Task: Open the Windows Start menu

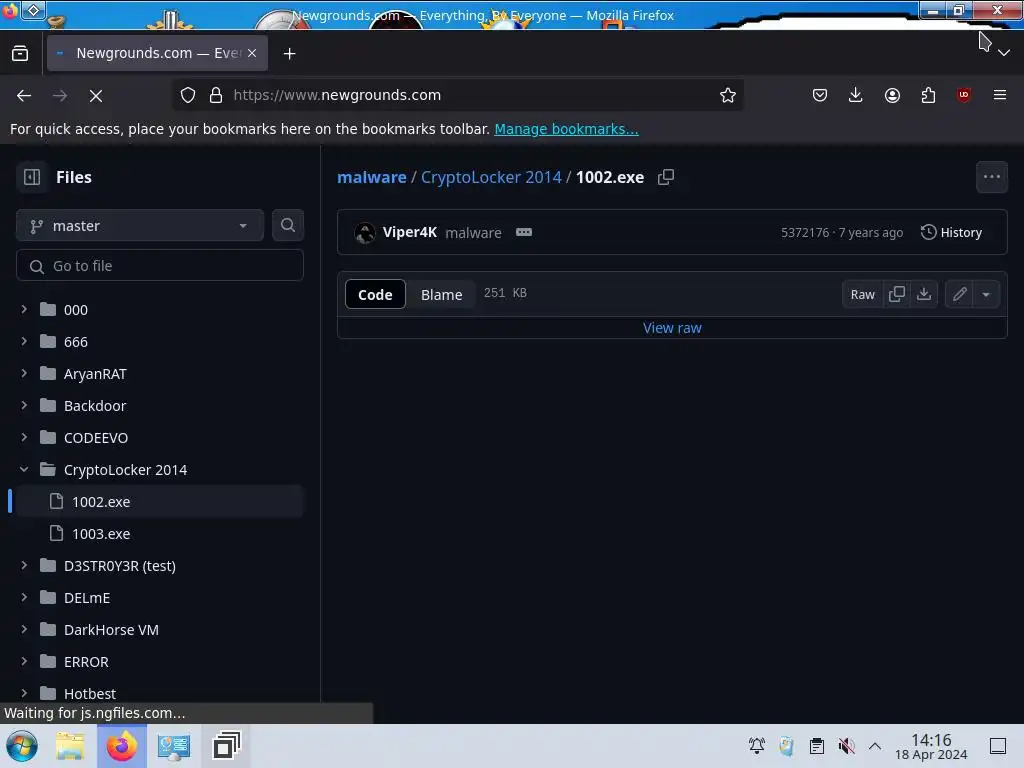Action: tap(22, 746)
